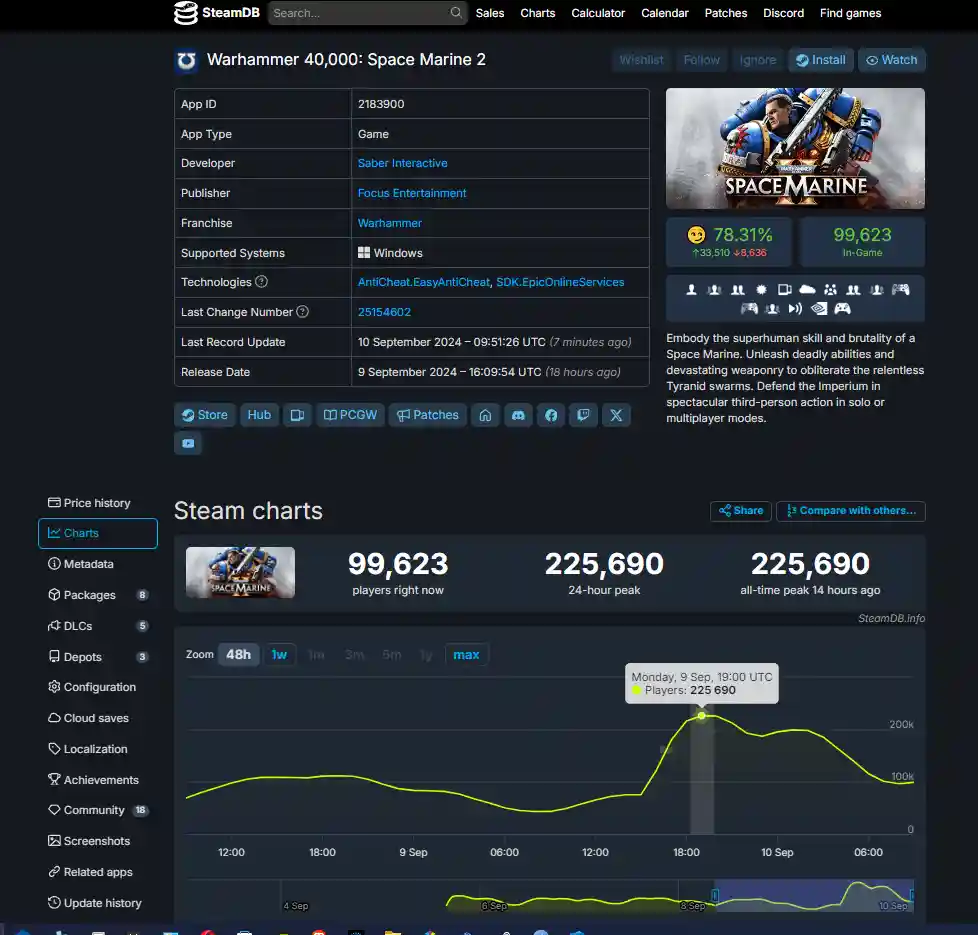The width and height of the screenshot is (978, 935).
Task: Set chart zoom to 1w
Action: point(279,654)
